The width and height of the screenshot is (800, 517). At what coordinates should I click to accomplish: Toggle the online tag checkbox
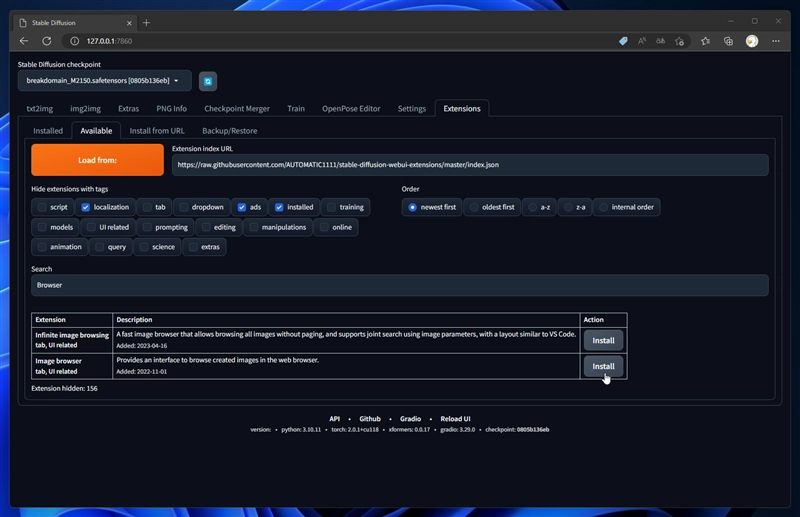324,227
